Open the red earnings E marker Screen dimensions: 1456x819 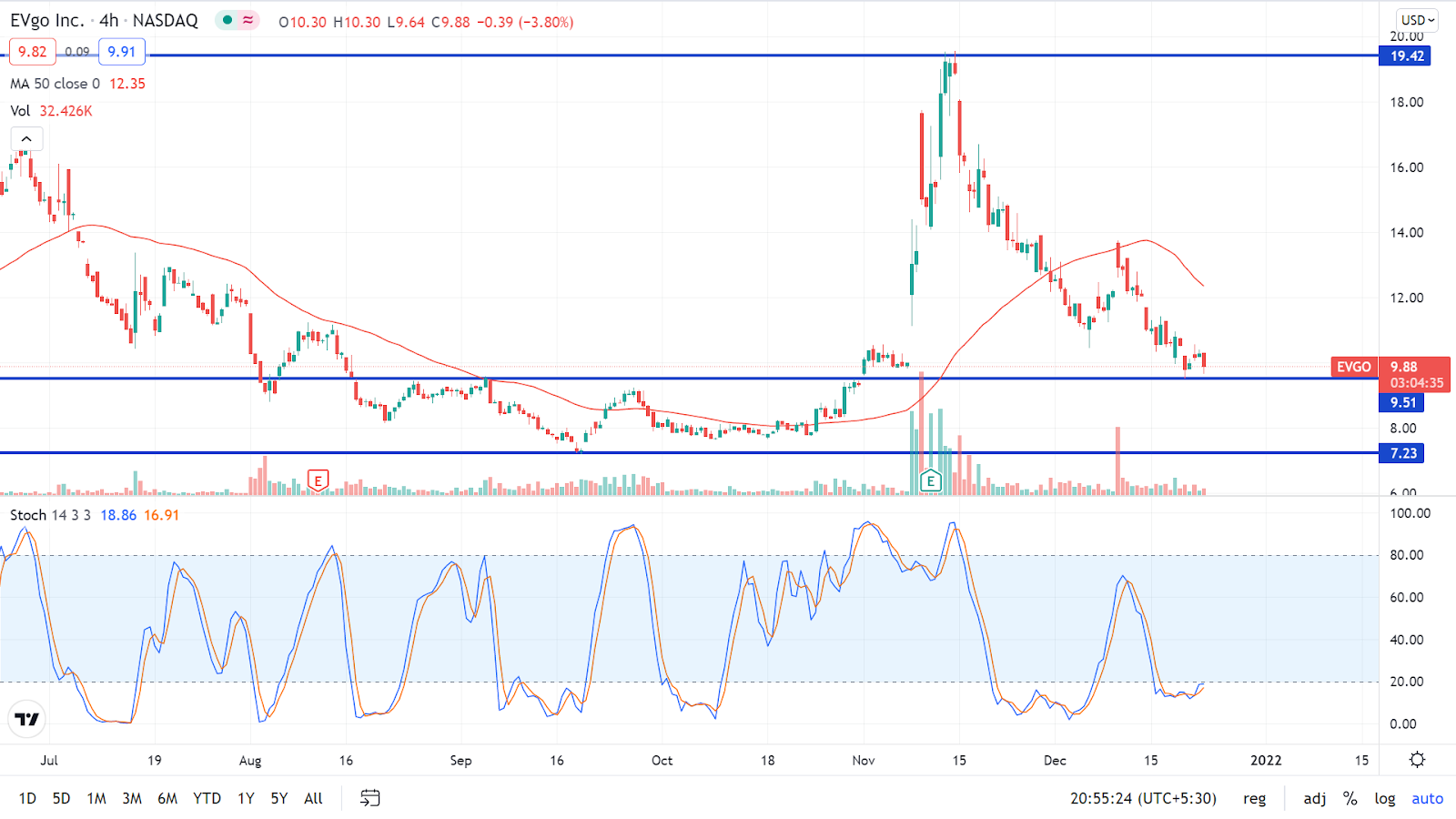click(318, 480)
